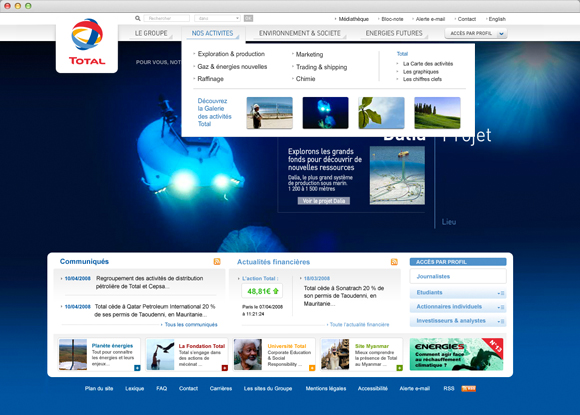Follow the Tous les communiqués link
The height and width of the screenshot is (415, 580).
pyautogui.click(x=191, y=324)
